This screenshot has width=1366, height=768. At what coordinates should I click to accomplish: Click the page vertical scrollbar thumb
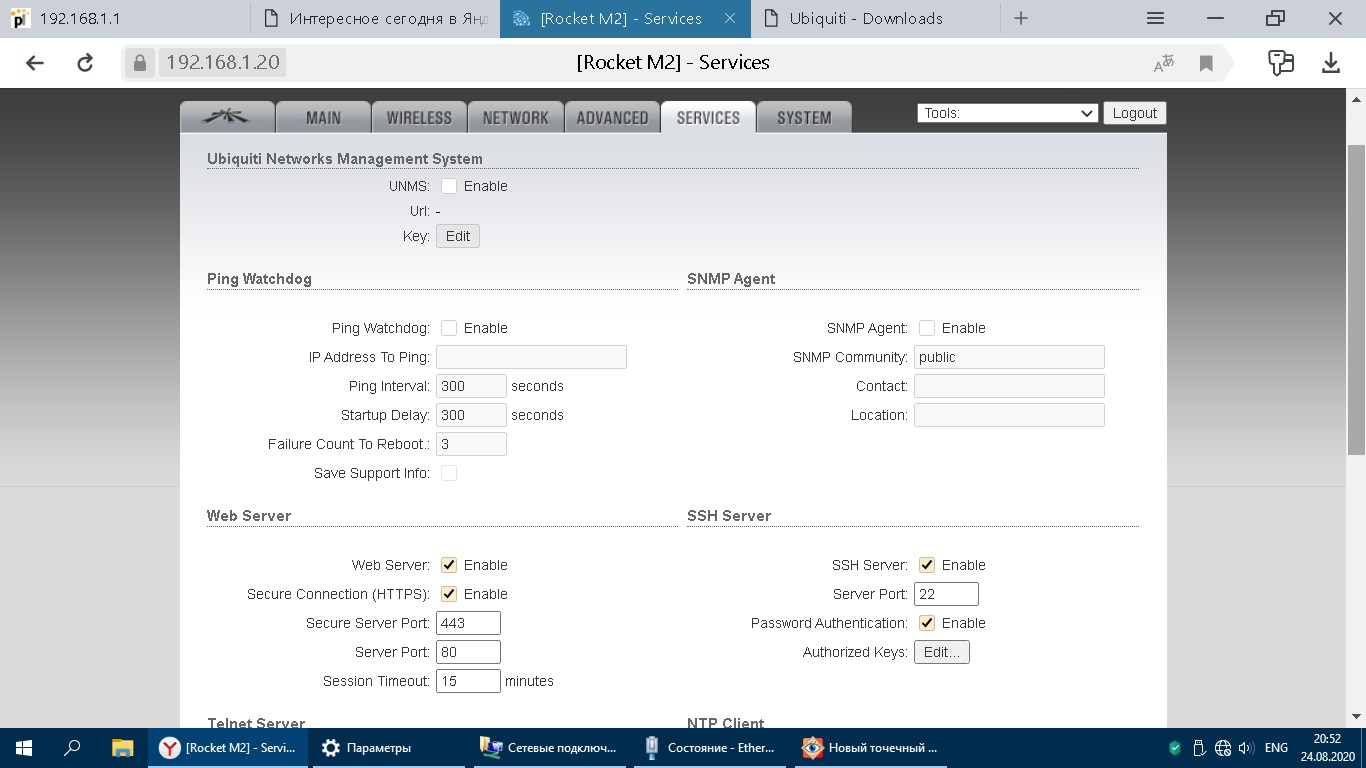1357,300
